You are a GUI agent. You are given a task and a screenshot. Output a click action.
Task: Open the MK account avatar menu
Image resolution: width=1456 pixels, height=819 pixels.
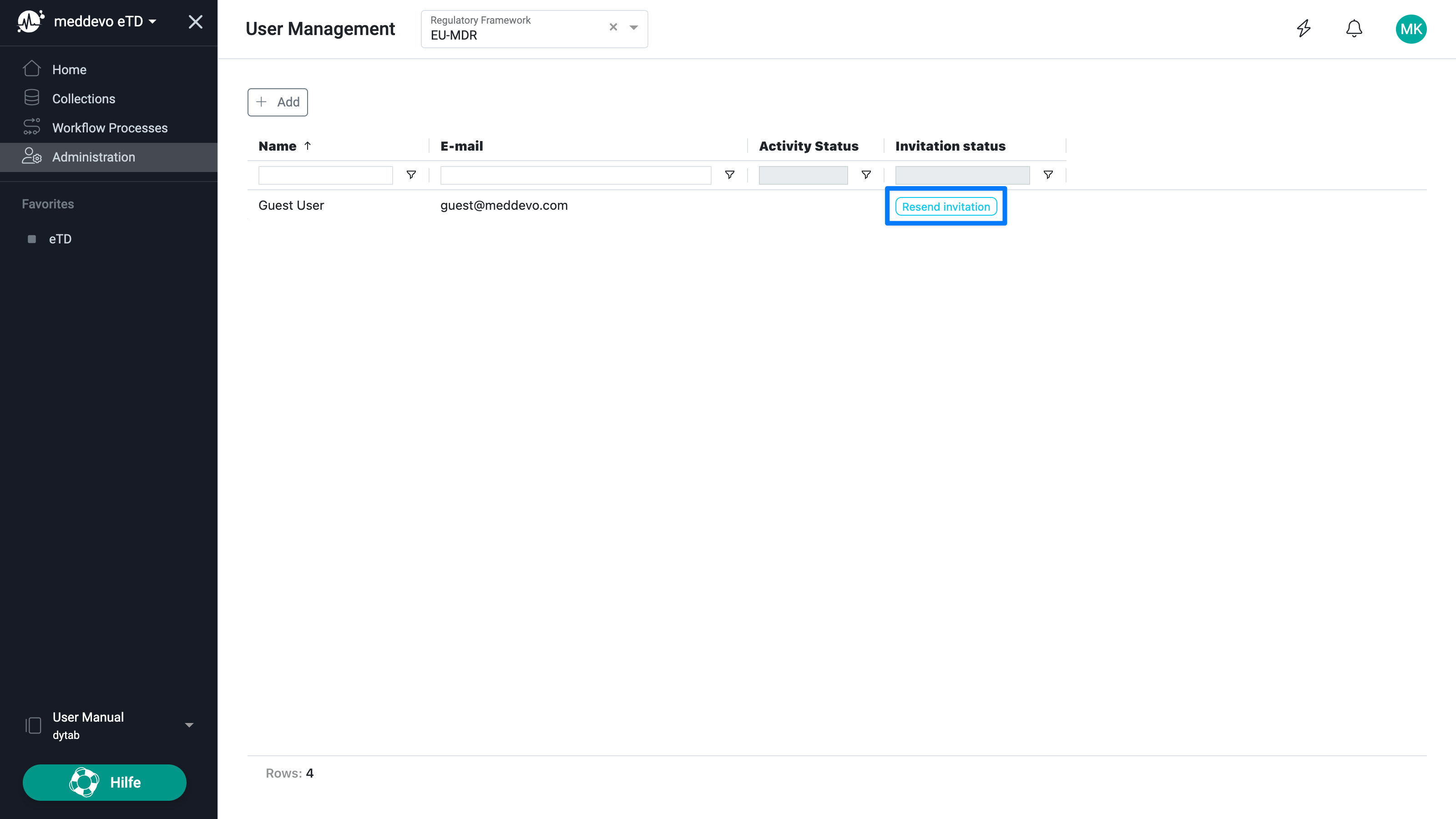(x=1411, y=28)
